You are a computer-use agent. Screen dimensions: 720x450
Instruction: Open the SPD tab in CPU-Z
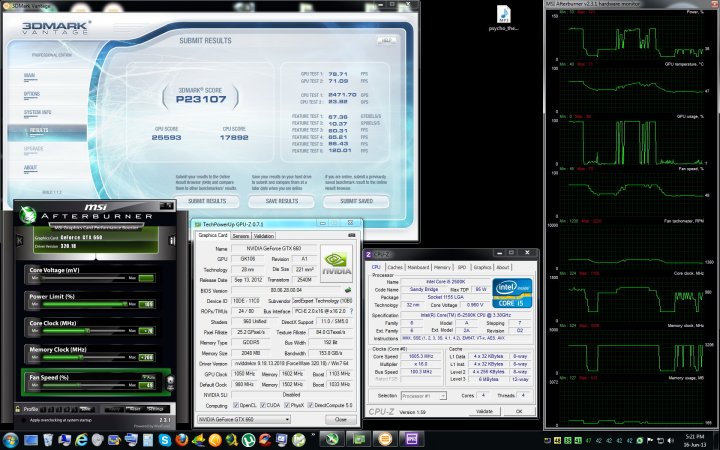pos(462,267)
